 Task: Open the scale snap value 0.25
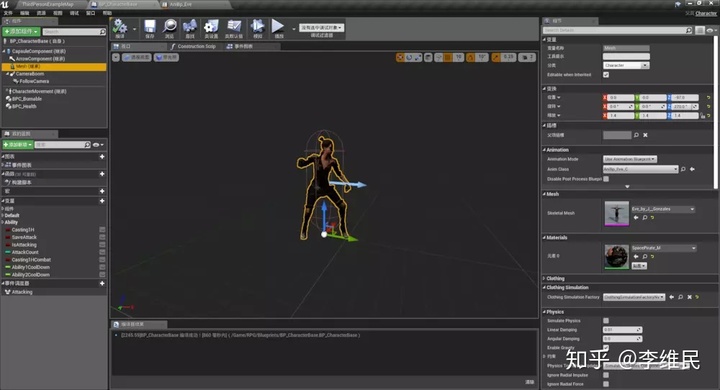508,57
